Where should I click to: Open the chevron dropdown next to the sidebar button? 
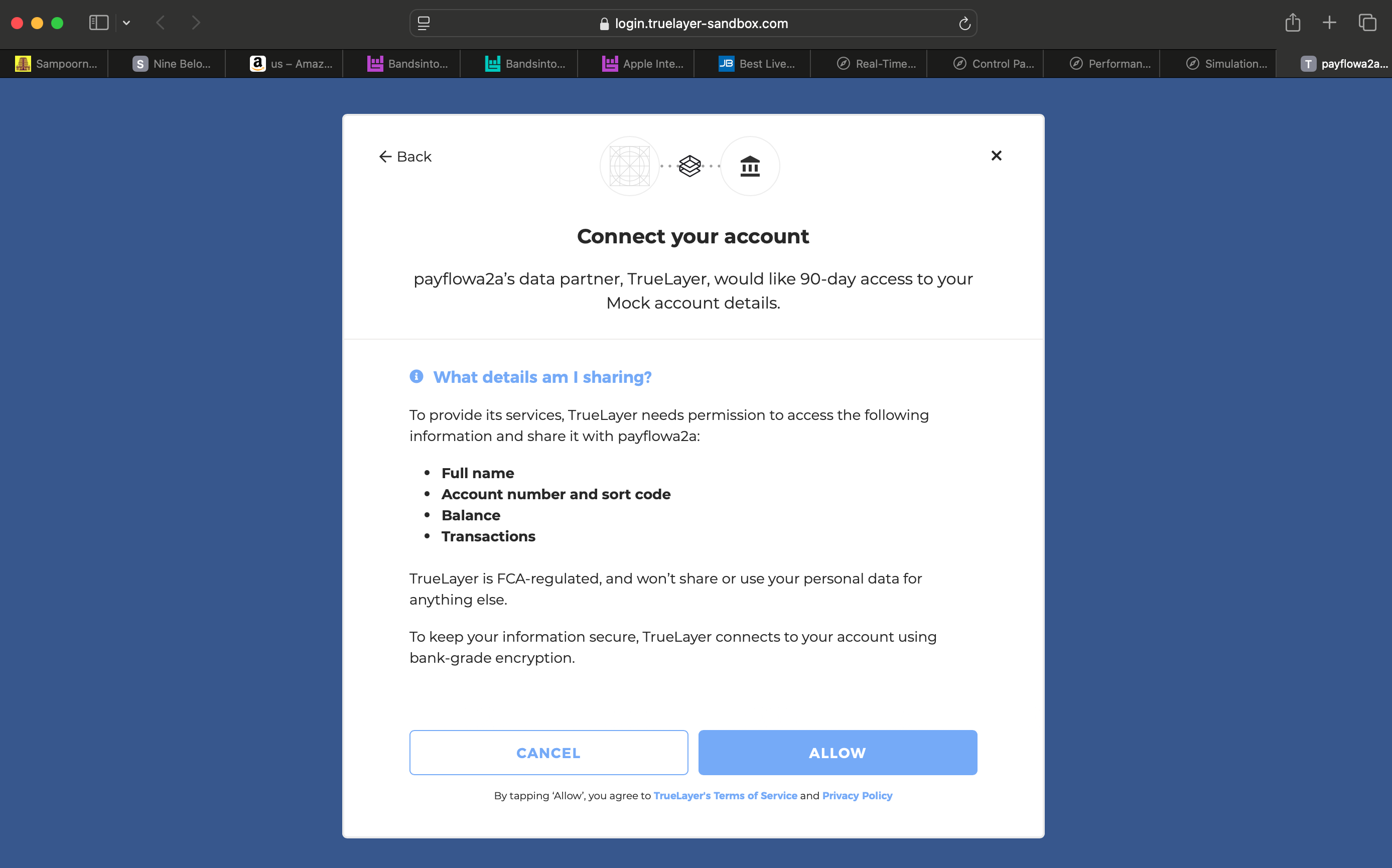(127, 23)
